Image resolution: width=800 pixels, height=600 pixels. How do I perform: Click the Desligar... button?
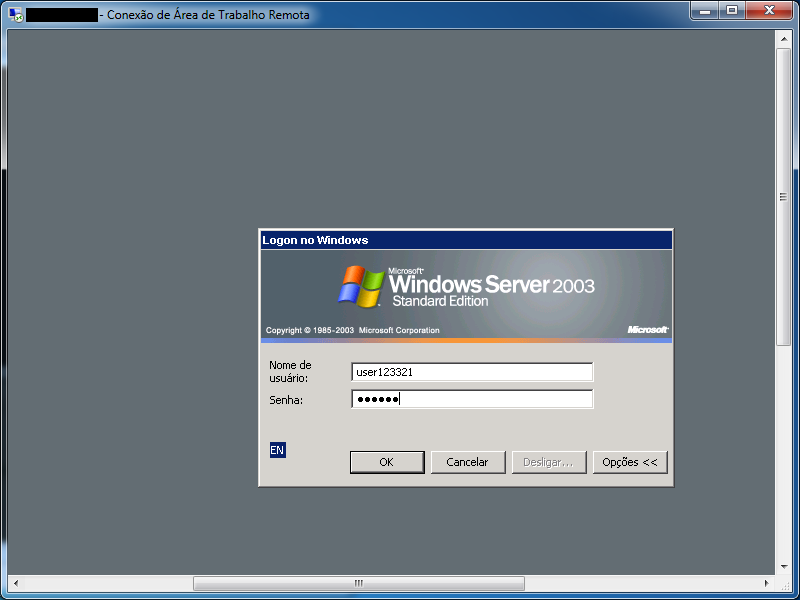pyautogui.click(x=549, y=462)
